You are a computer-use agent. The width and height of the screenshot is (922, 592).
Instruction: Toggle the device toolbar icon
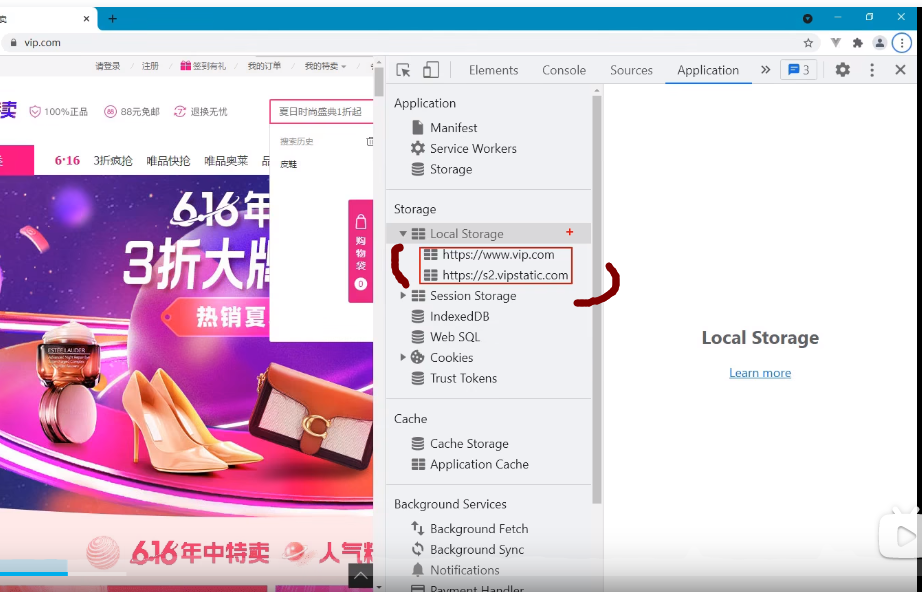(x=430, y=70)
